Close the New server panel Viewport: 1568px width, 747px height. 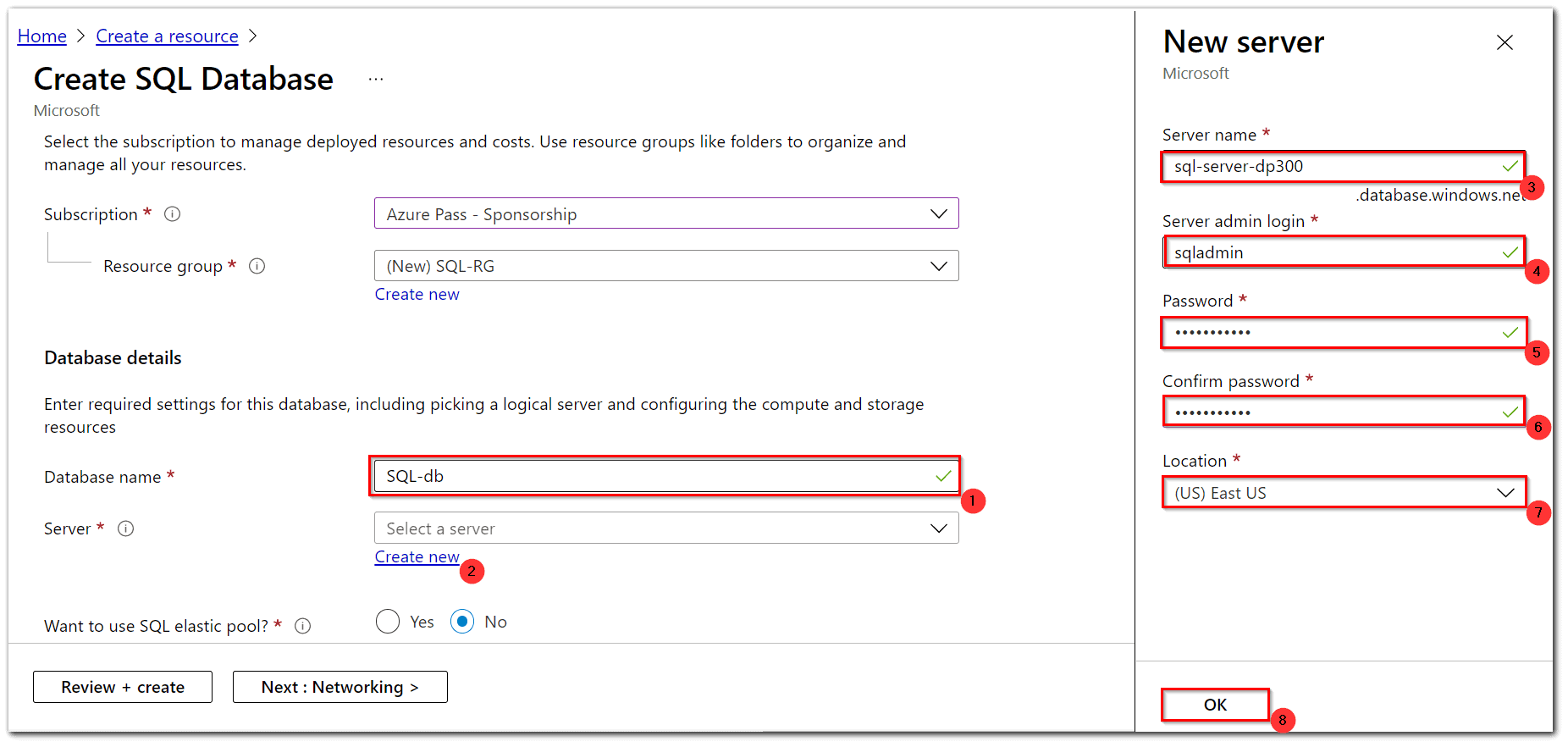pos(1505,42)
